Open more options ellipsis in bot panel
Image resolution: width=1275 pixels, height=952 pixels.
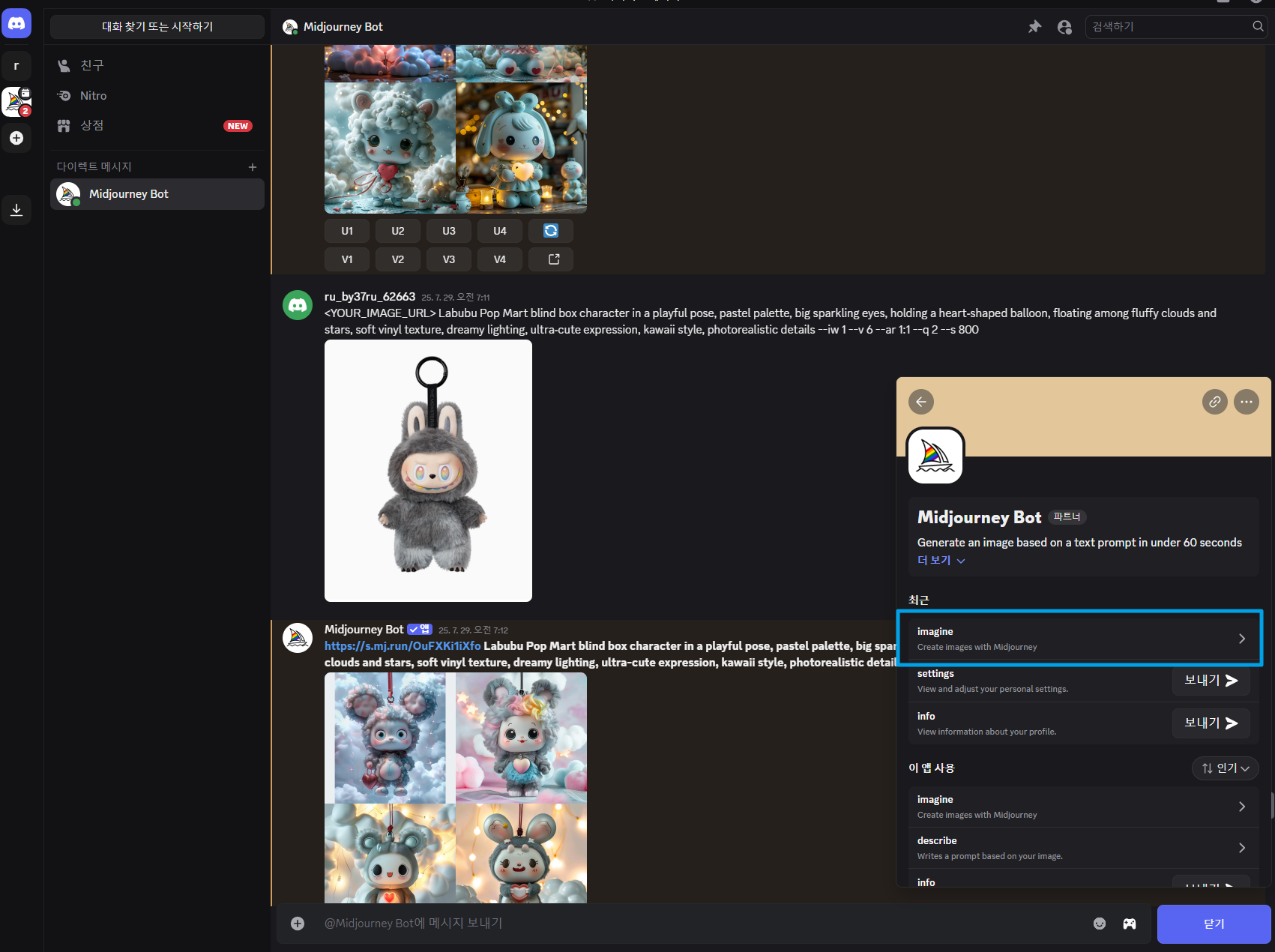1247,402
